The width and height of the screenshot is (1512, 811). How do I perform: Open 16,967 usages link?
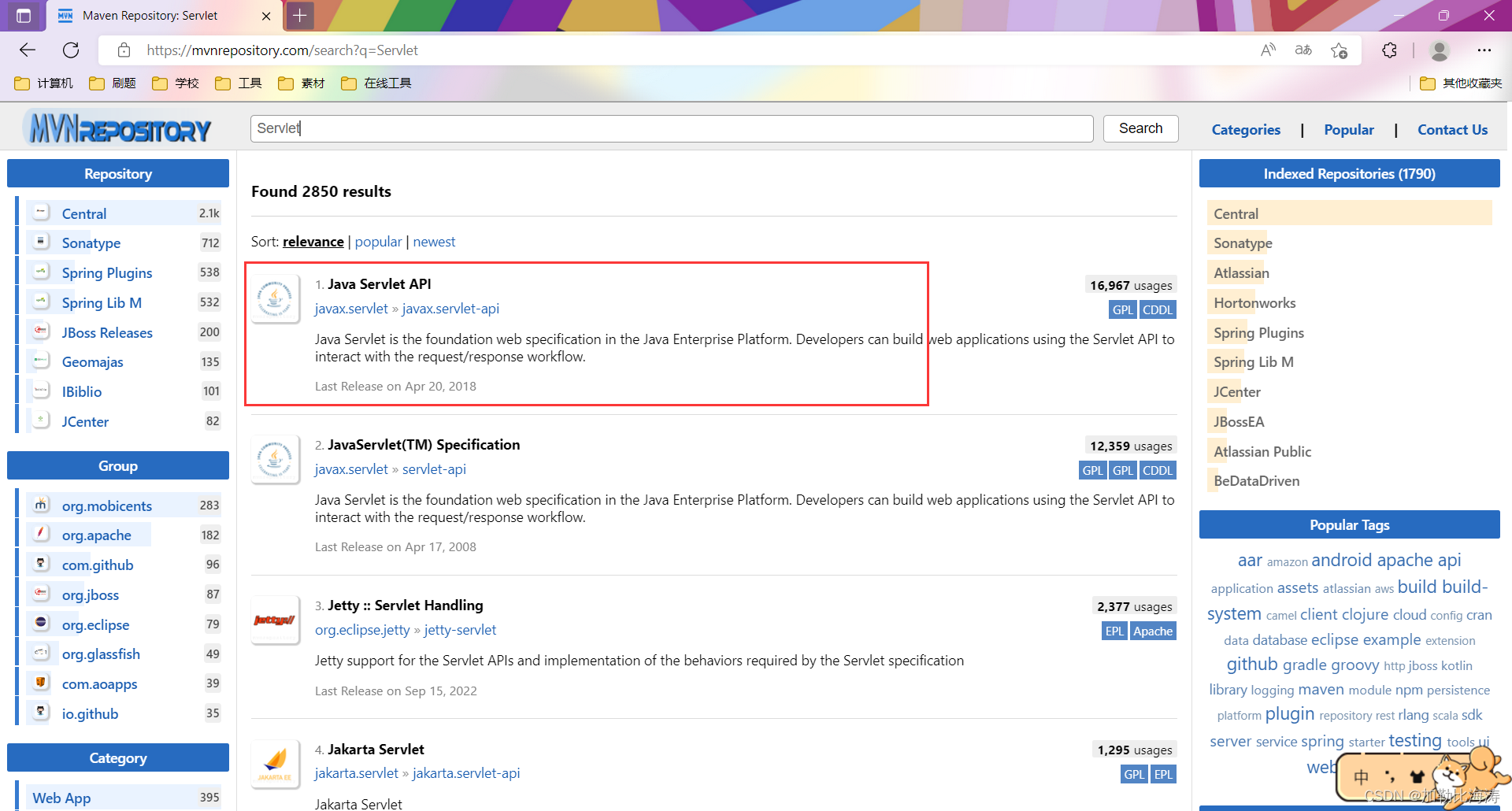pyautogui.click(x=1131, y=285)
